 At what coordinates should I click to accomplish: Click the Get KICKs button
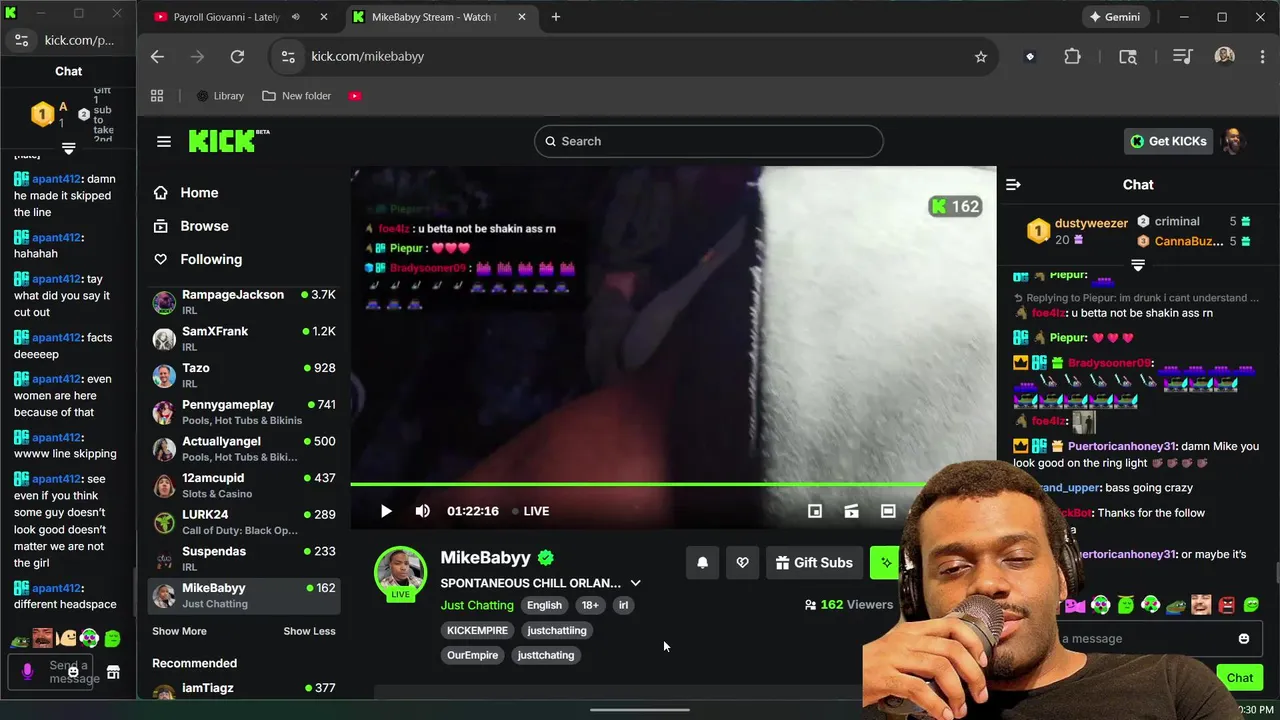pyautogui.click(x=1168, y=141)
